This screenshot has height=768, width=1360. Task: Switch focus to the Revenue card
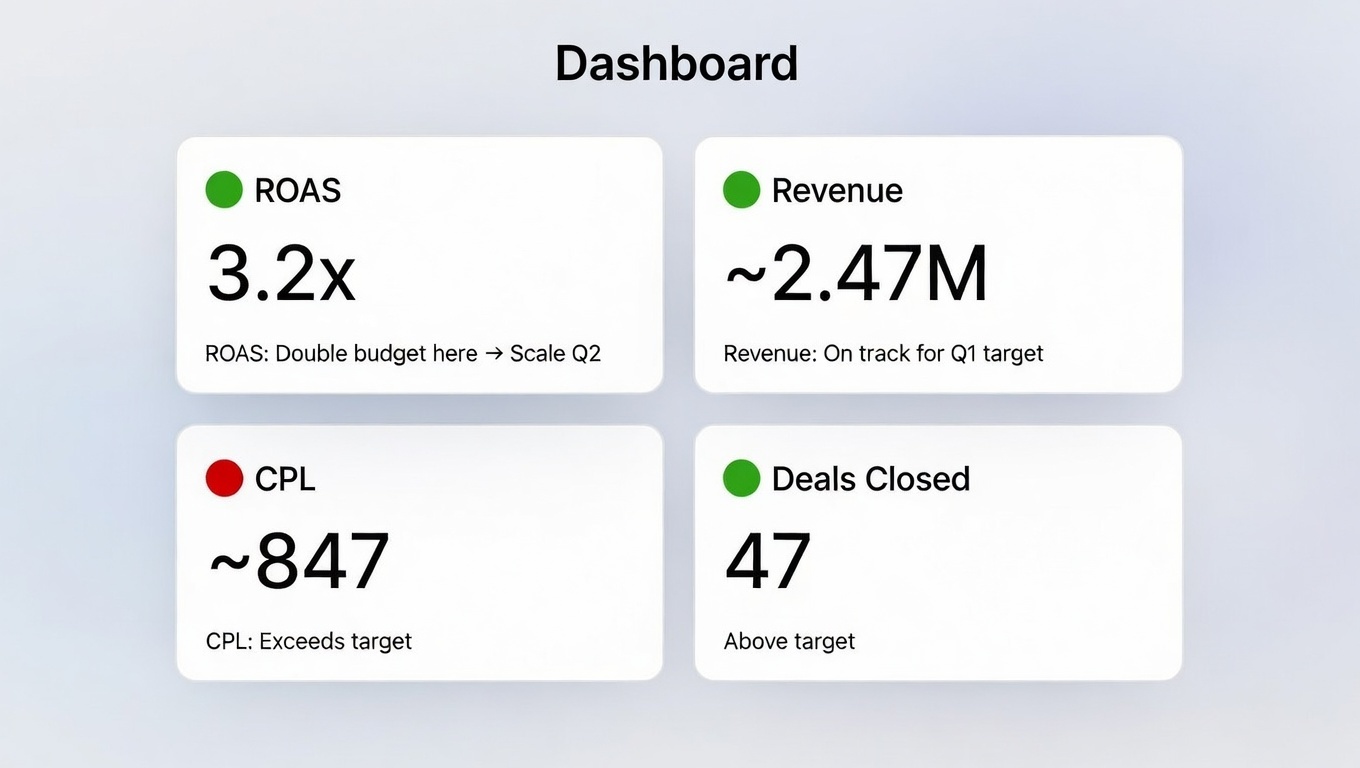[938, 265]
